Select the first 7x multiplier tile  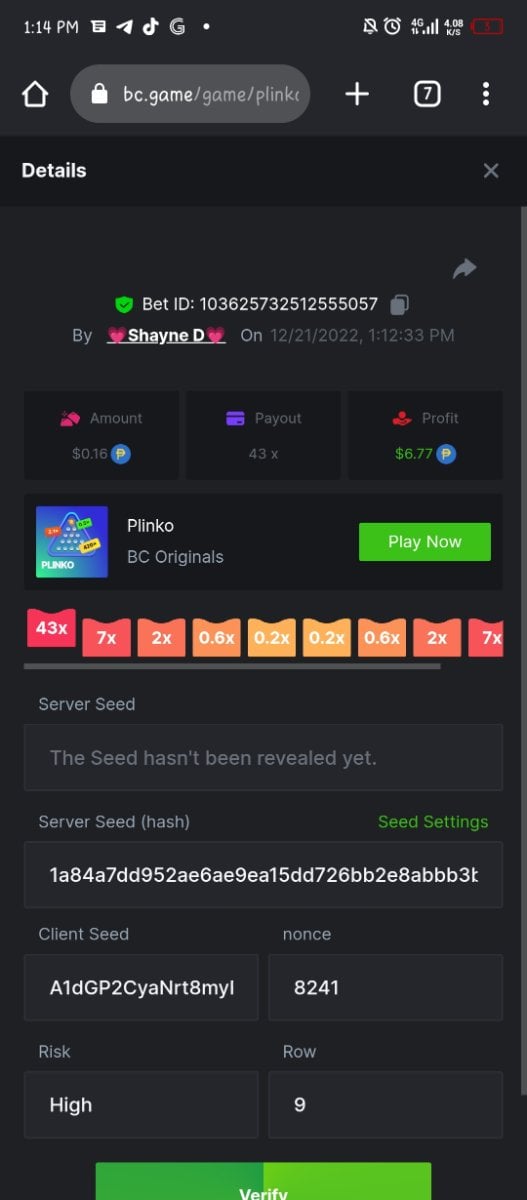tap(106, 638)
